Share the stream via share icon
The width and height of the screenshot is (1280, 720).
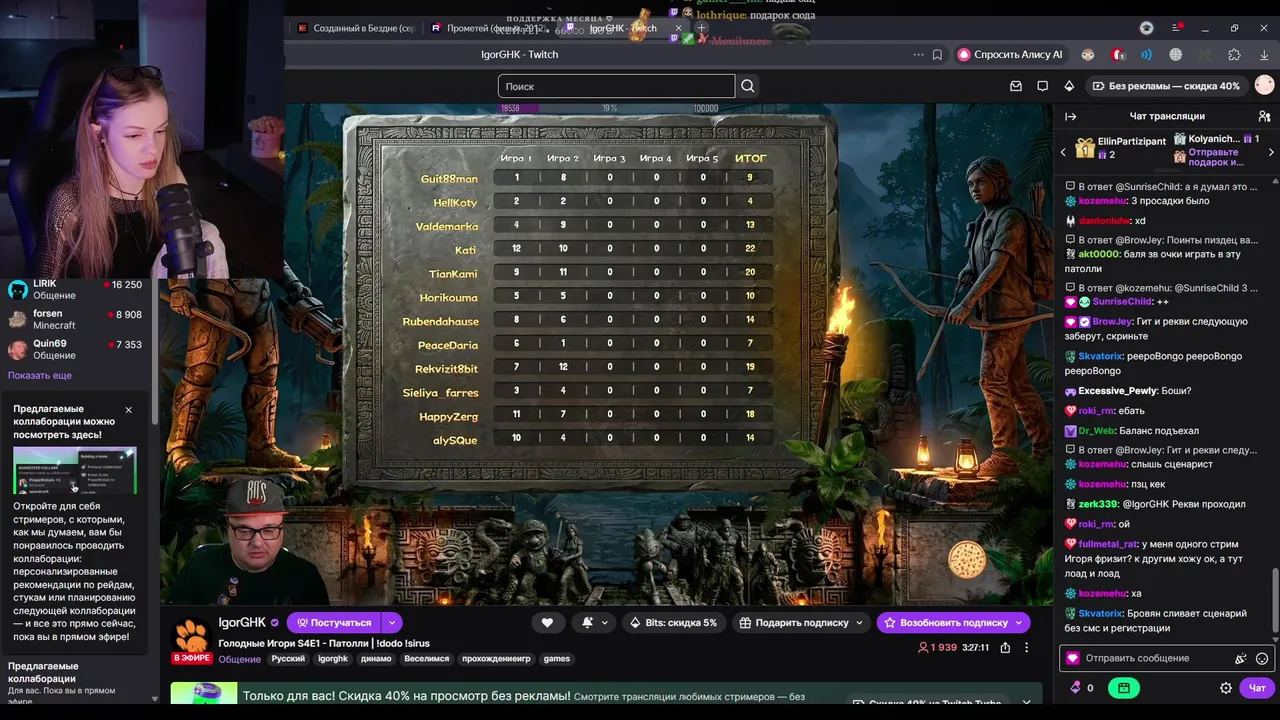pos(1005,647)
